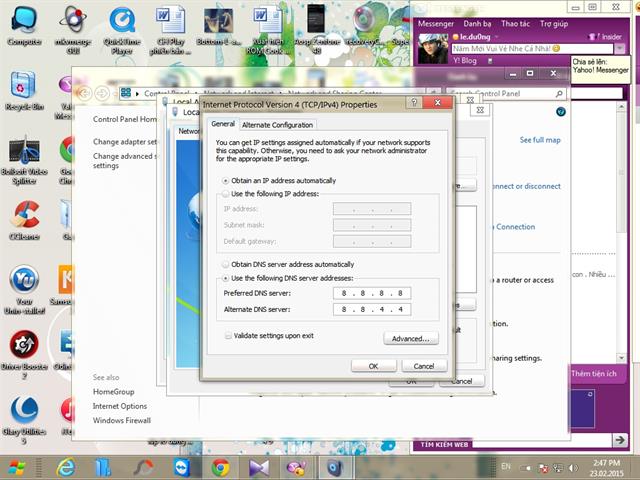This screenshot has height=480, width=640.
Task: Enable Validate settings upon exit checkbox
Action: tap(229, 336)
